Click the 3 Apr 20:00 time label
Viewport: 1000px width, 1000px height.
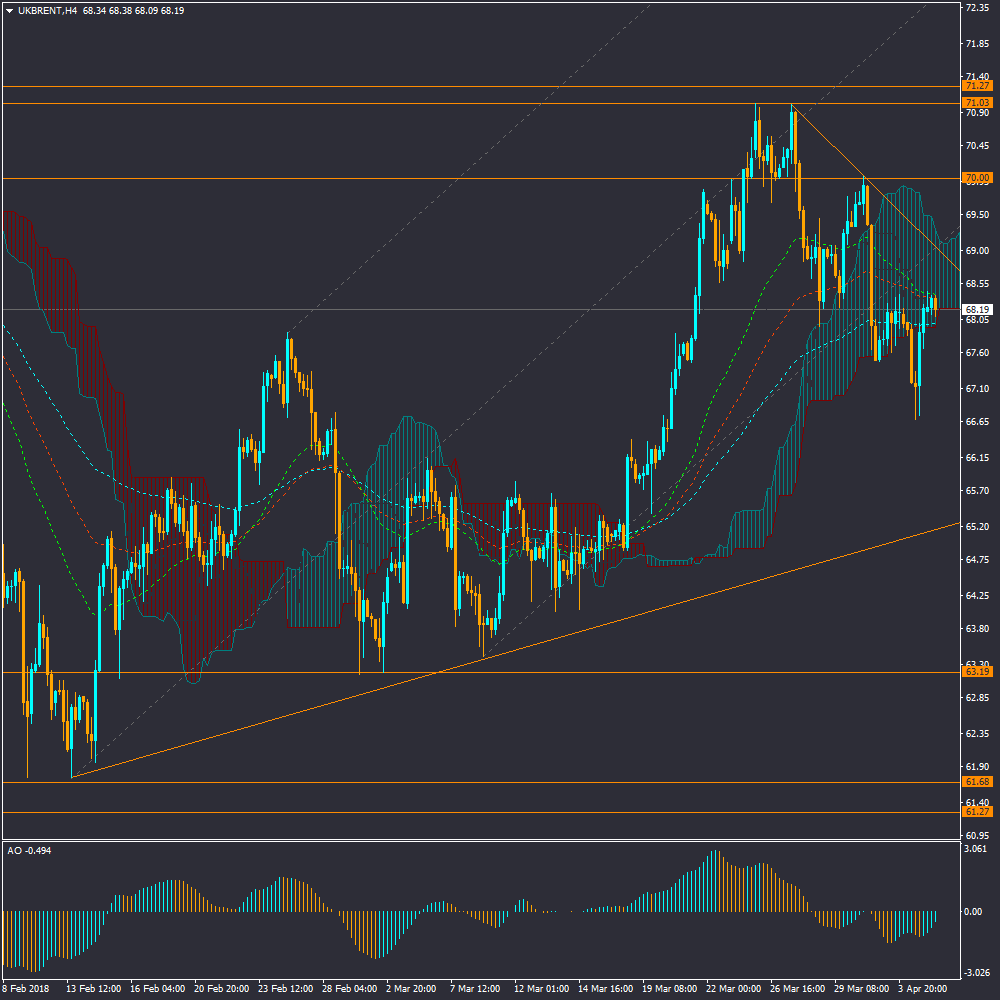tap(924, 989)
